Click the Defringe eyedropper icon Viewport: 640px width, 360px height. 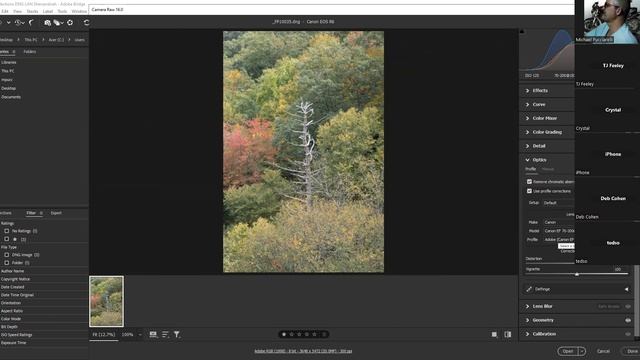tap(529, 289)
